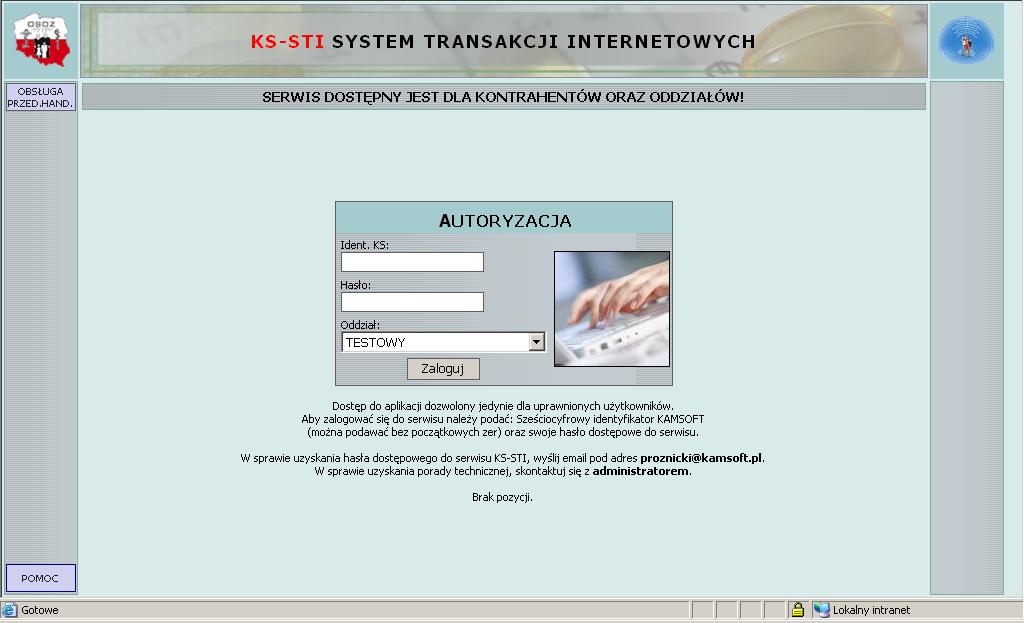Screen dimensions: 1024x623
Task: Open the POMOC help item
Action: [40, 578]
